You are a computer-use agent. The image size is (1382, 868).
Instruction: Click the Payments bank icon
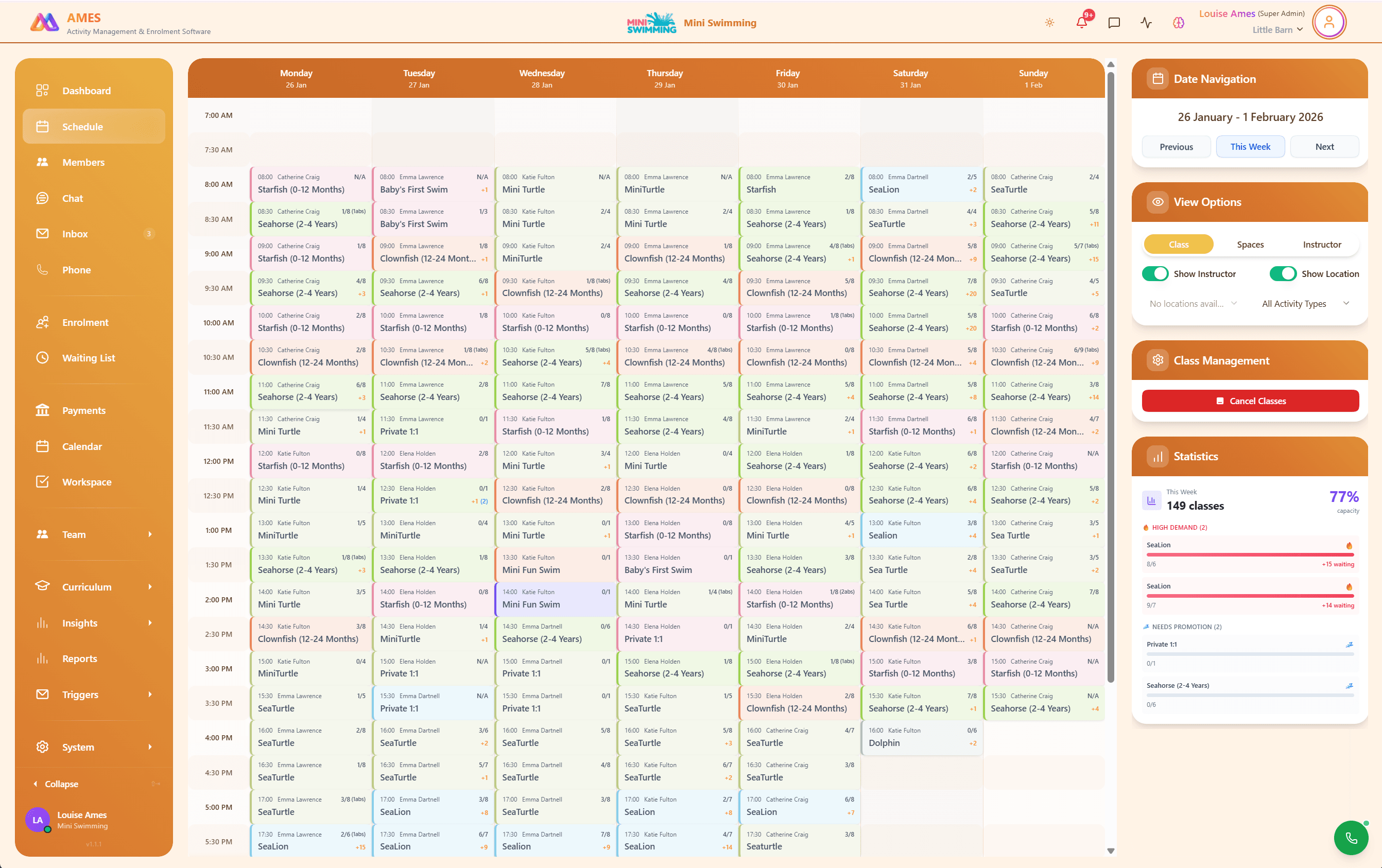[x=42, y=410]
